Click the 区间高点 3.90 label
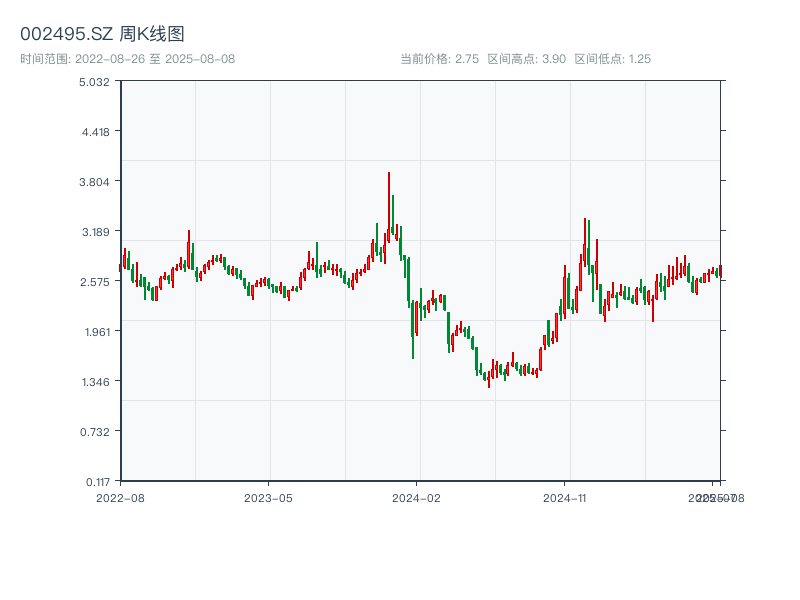The height and width of the screenshot is (600, 800). point(526,59)
